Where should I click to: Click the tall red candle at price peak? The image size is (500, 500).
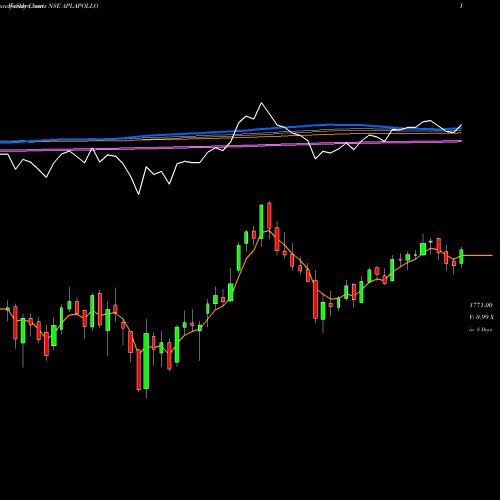269,216
